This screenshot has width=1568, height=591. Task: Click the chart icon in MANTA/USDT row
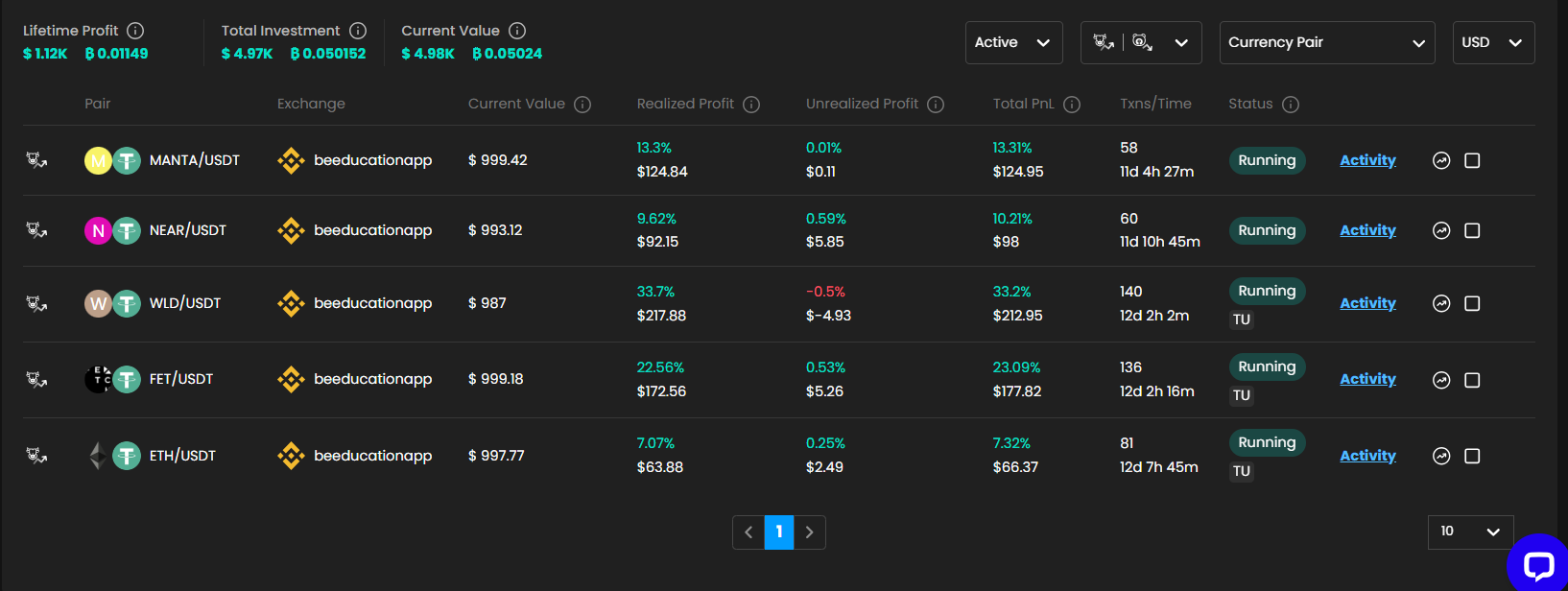tap(1440, 161)
